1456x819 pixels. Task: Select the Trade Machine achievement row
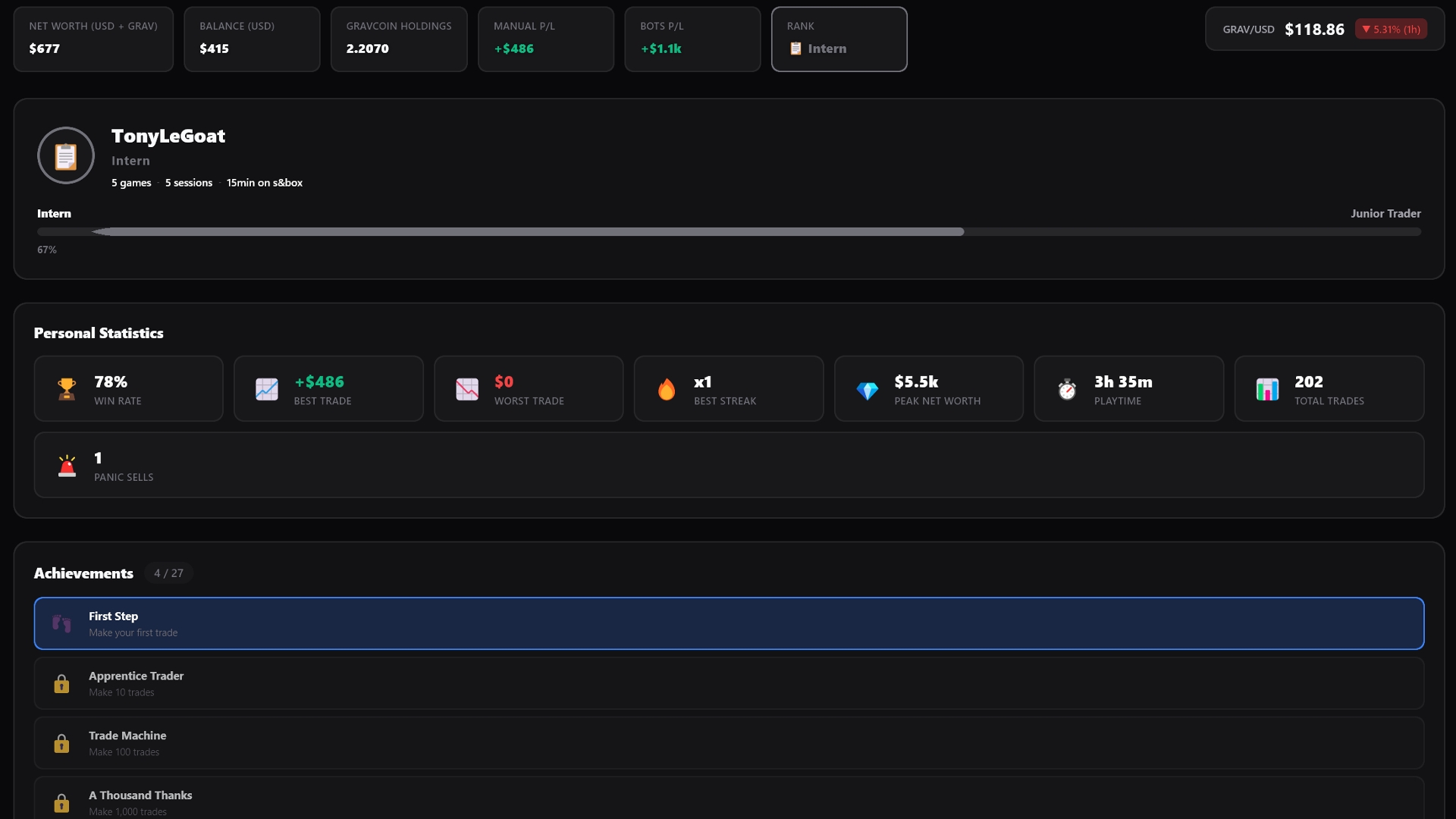[728, 743]
